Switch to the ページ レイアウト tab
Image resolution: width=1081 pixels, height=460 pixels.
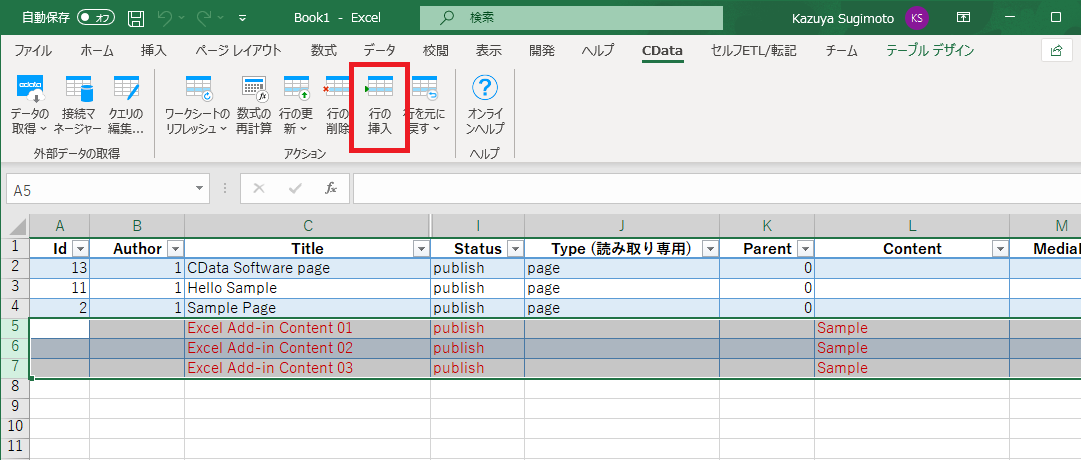[239, 50]
